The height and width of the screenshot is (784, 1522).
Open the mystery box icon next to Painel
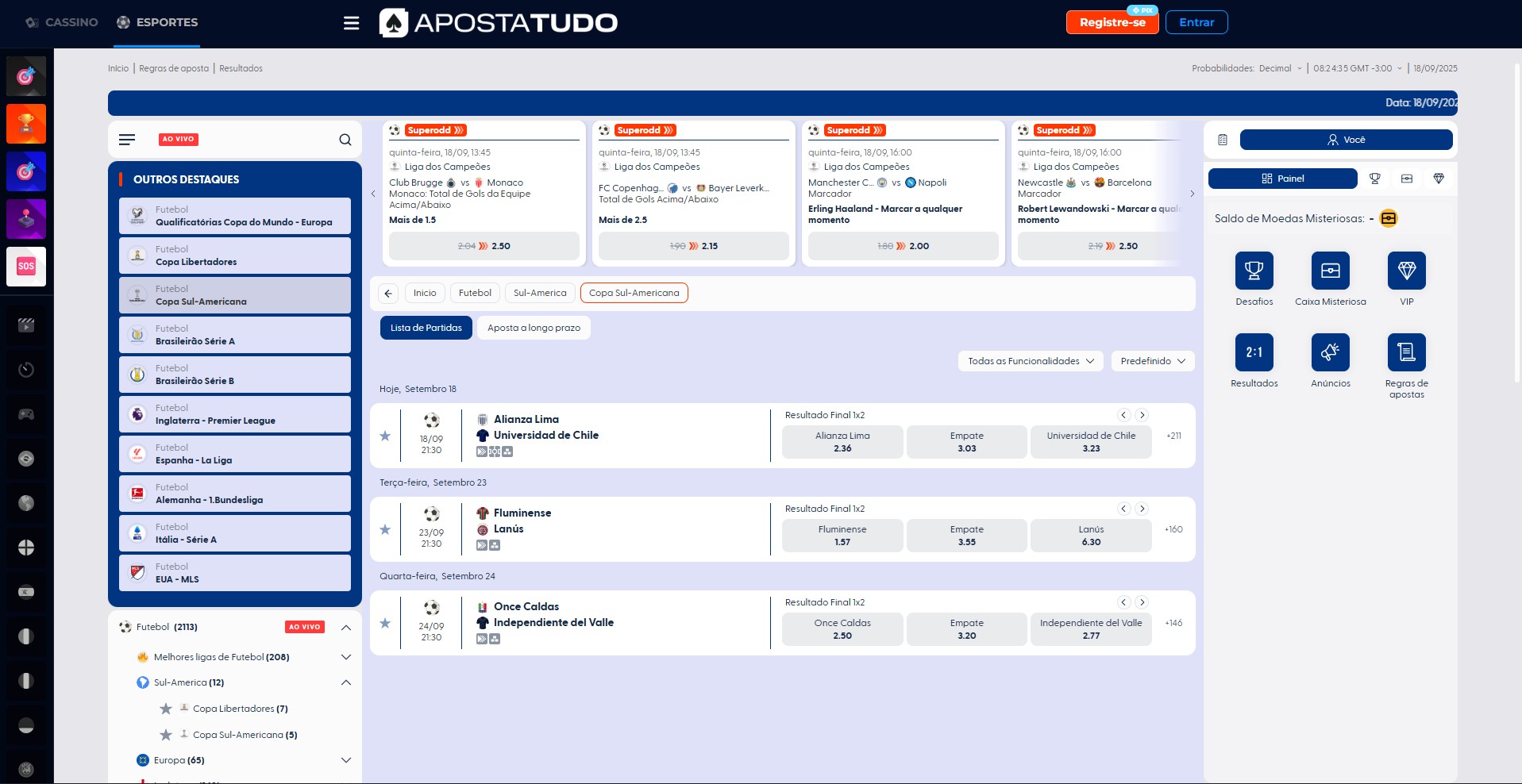(x=1407, y=179)
